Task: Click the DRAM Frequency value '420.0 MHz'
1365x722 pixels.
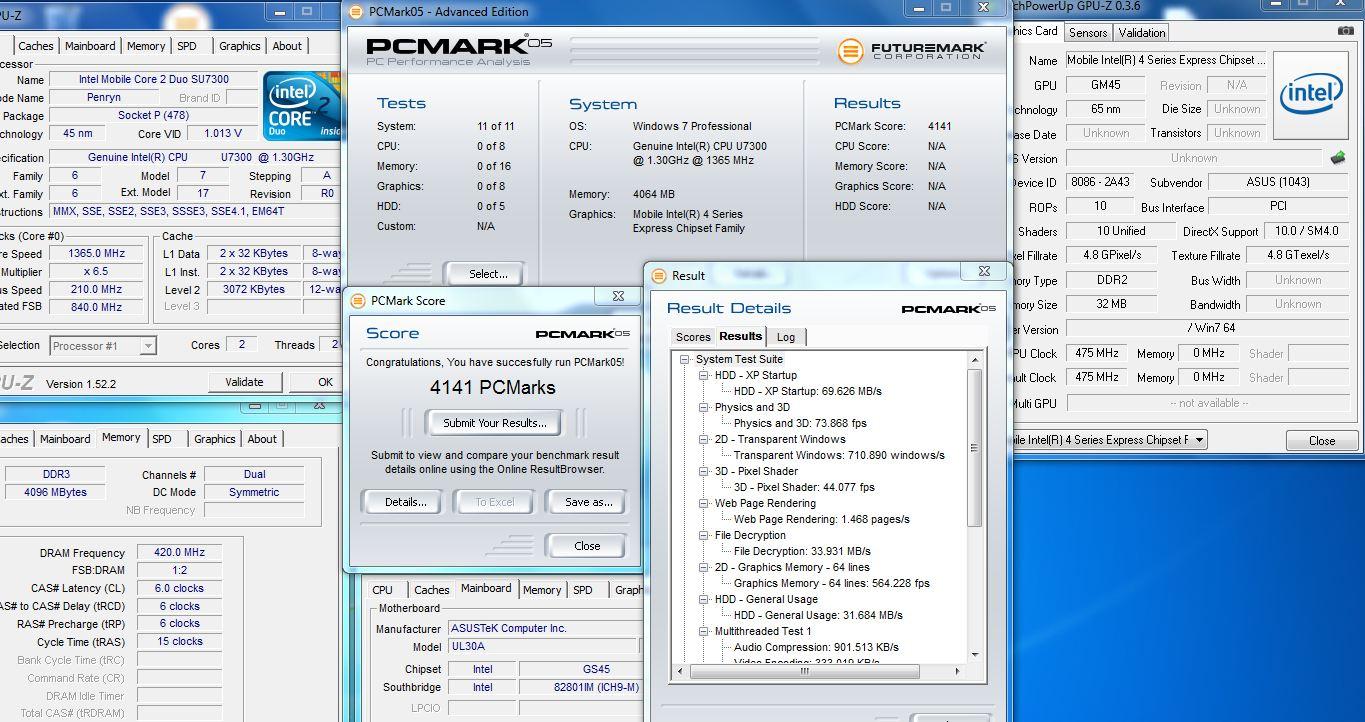Action: click(179, 553)
